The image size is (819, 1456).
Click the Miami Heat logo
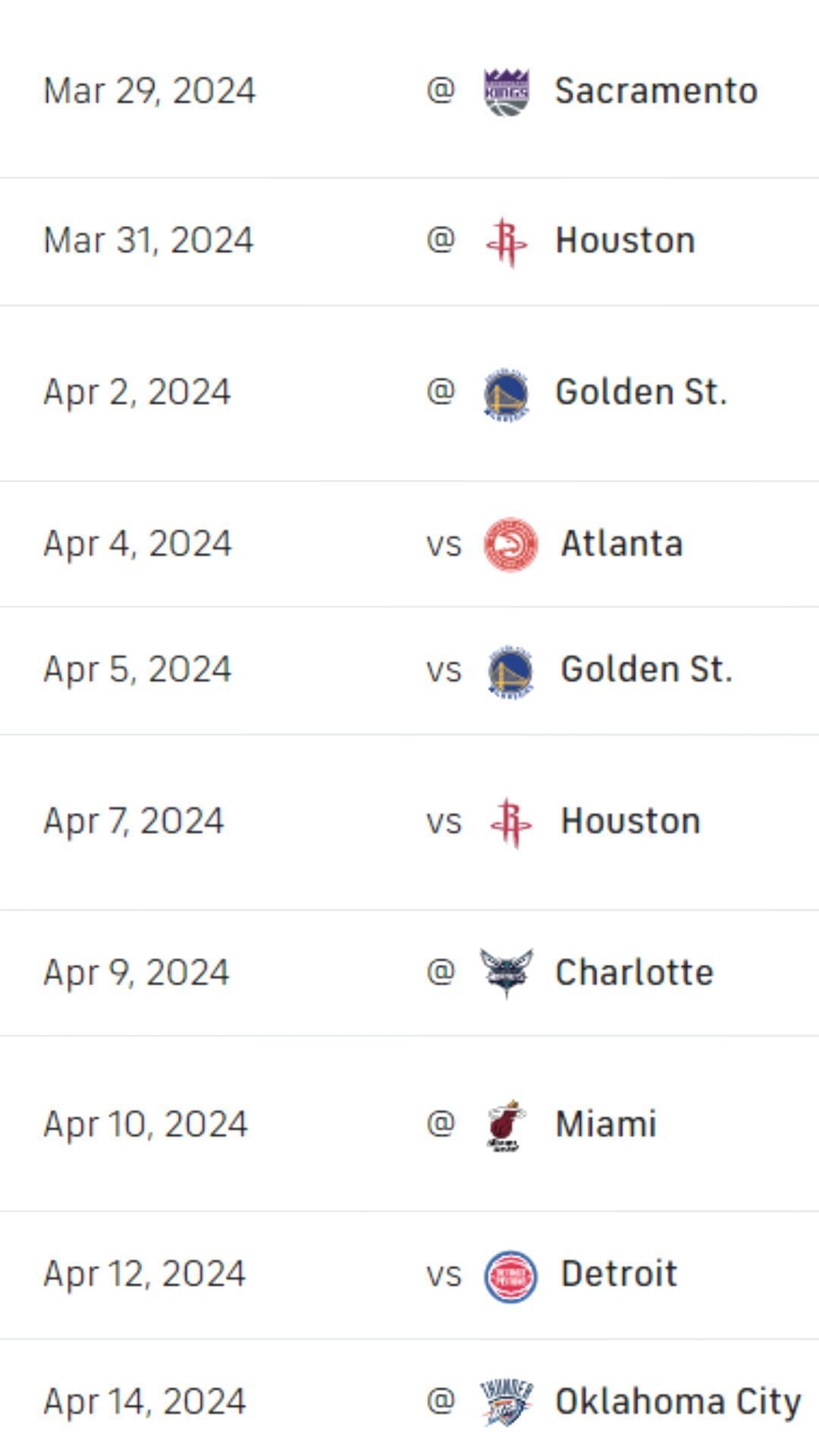click(507, 1125)
